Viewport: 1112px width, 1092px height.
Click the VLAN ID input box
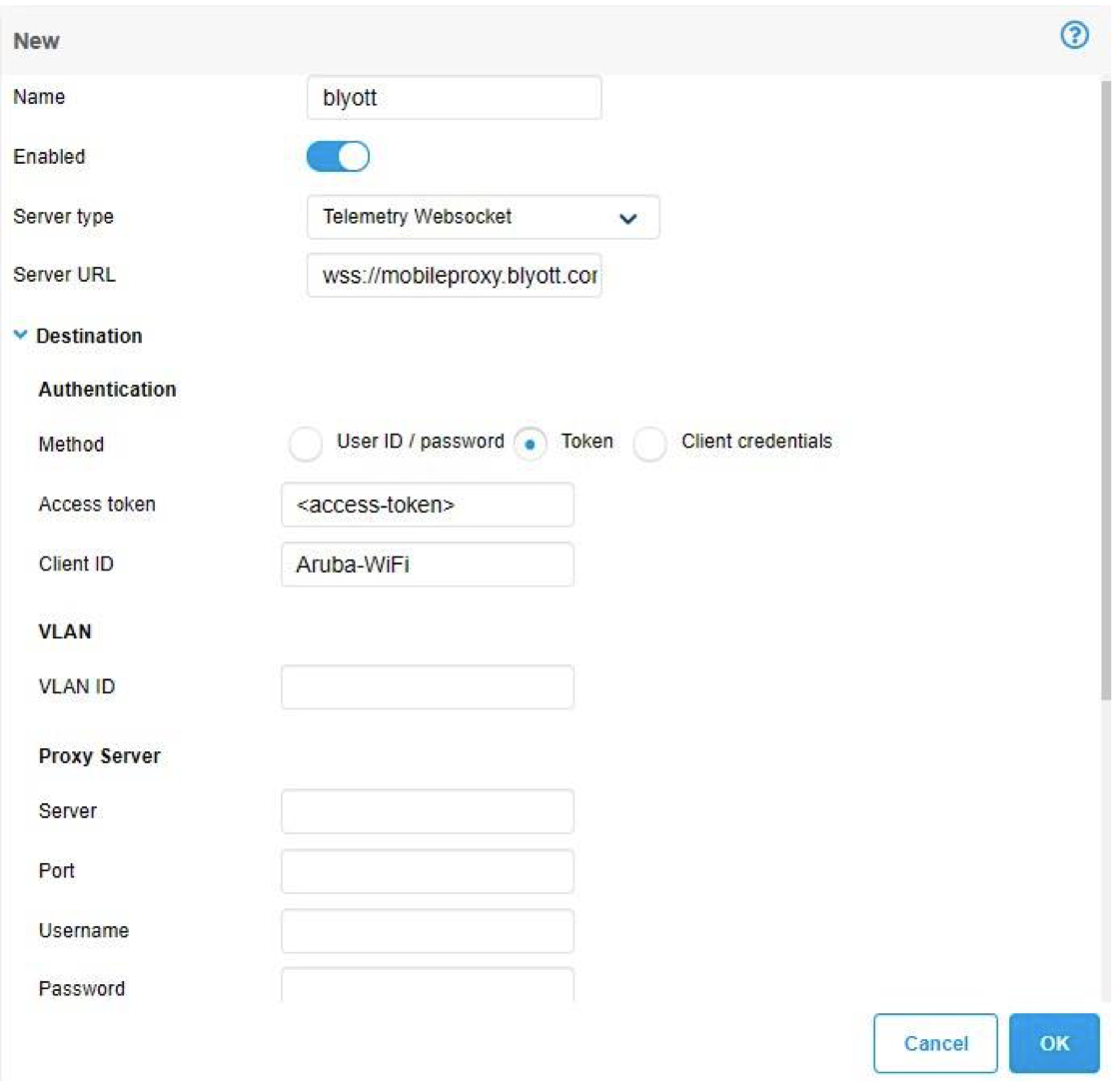(428, 687)
